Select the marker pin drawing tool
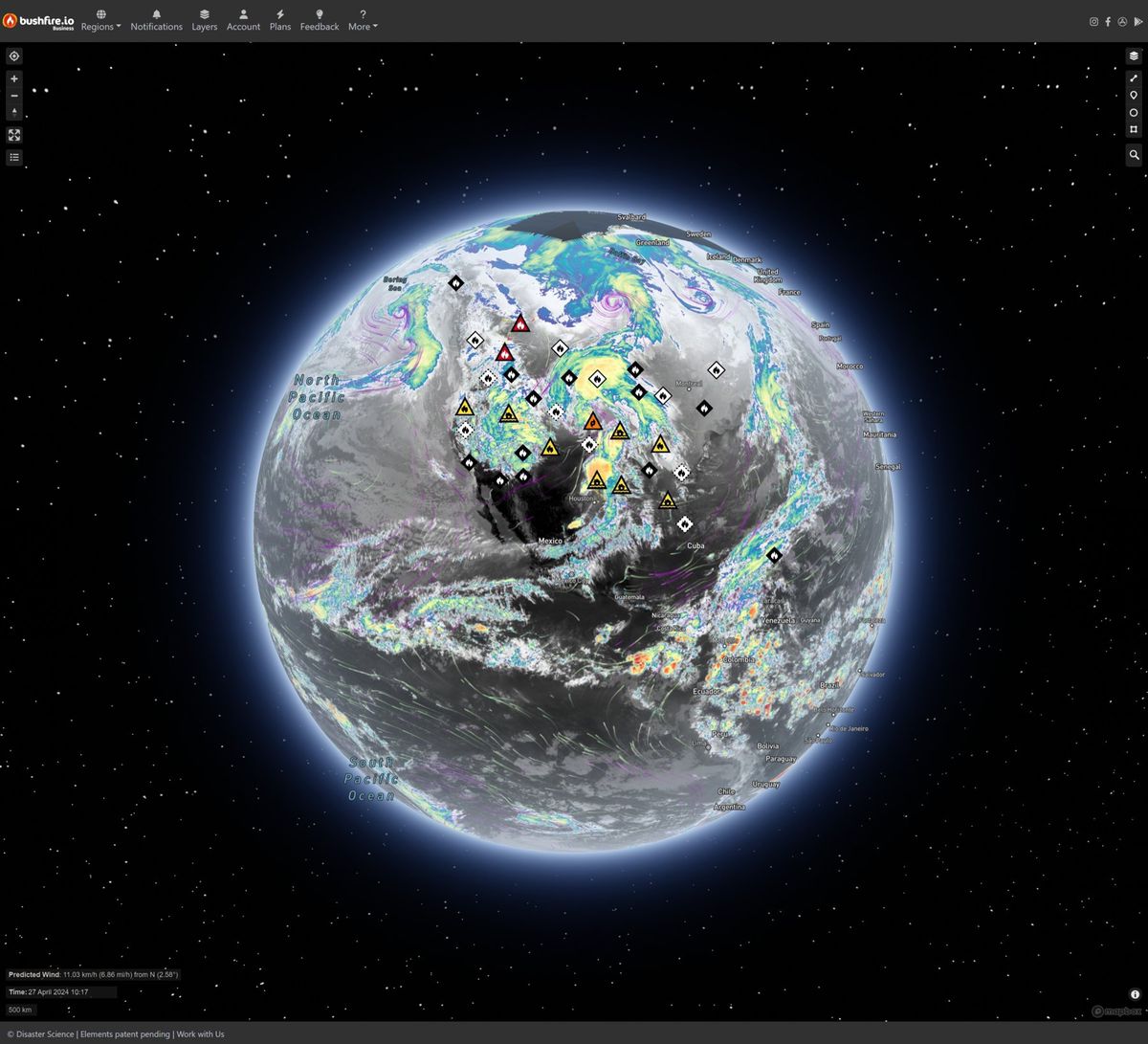This screenshot has width=1148, height=1044. pyautogui.click(x=1134, y=96)
